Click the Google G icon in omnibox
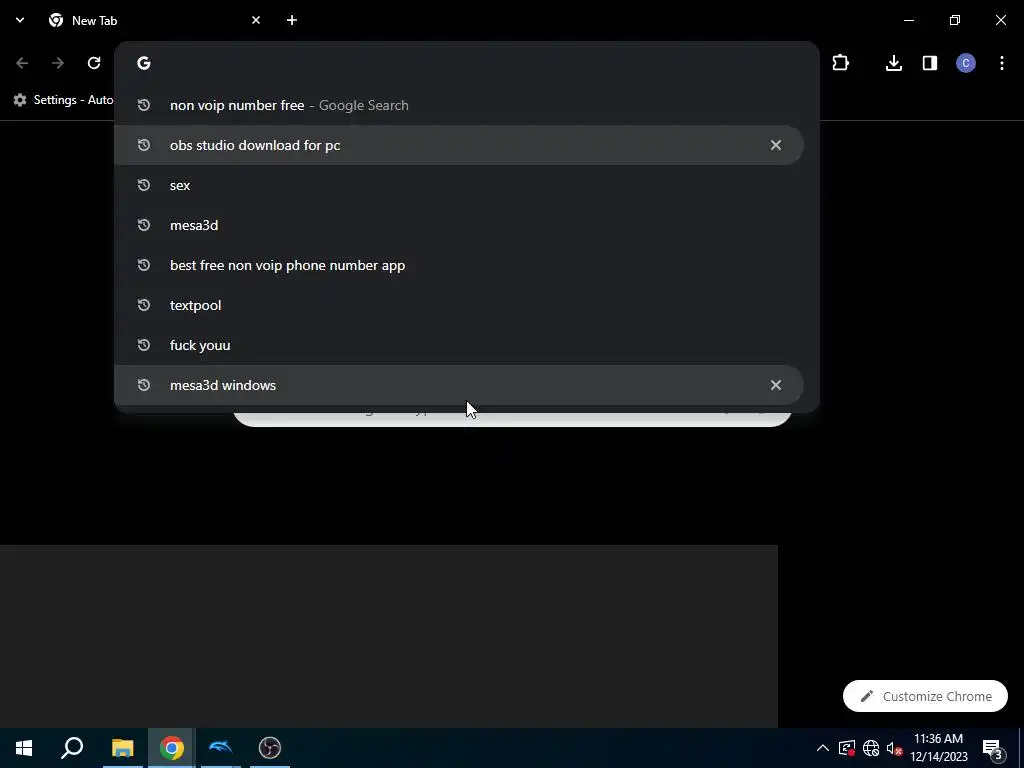This screenshot has width=1024, height=768. 144,63
